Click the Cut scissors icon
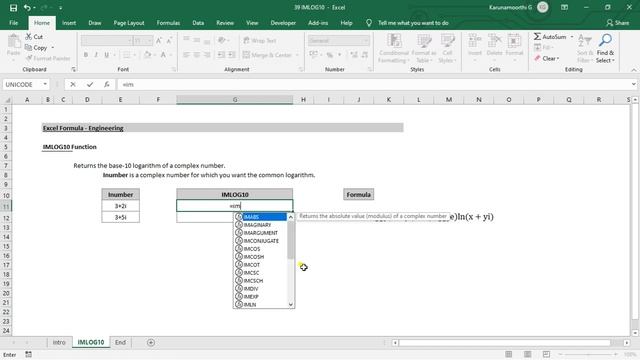 tap(29, 37)
